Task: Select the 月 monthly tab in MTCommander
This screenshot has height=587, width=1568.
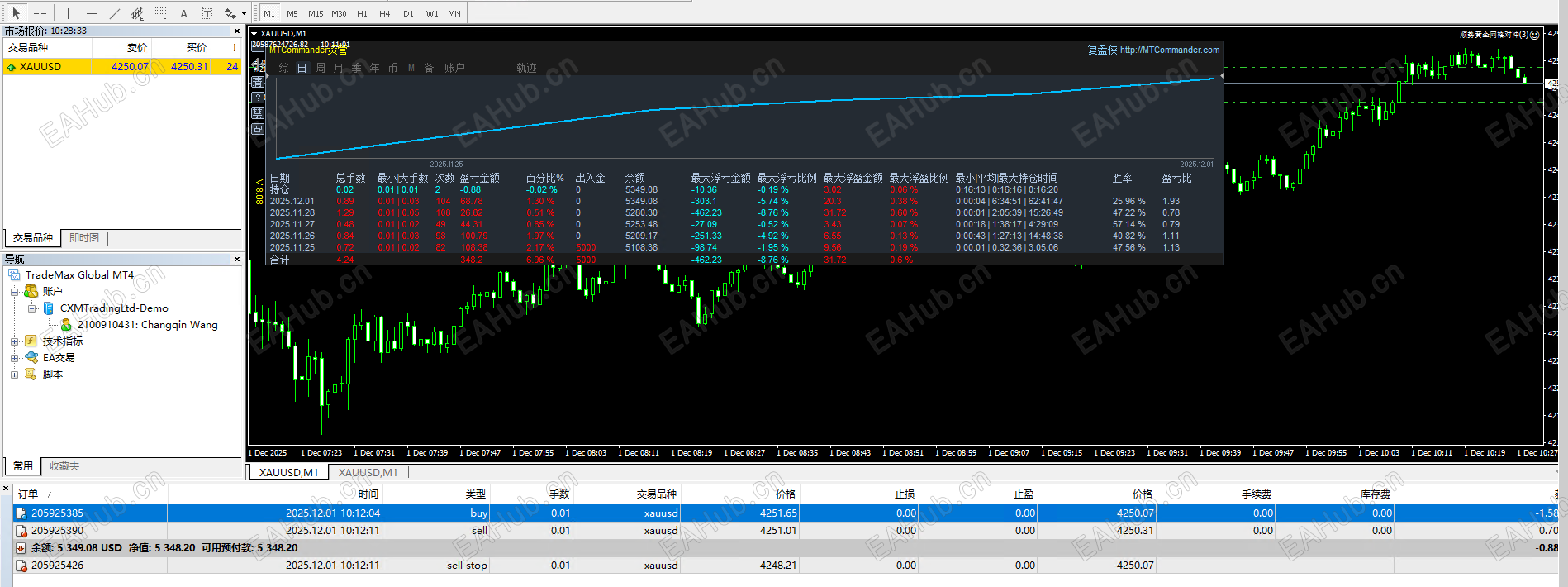Action: [339, 68]
